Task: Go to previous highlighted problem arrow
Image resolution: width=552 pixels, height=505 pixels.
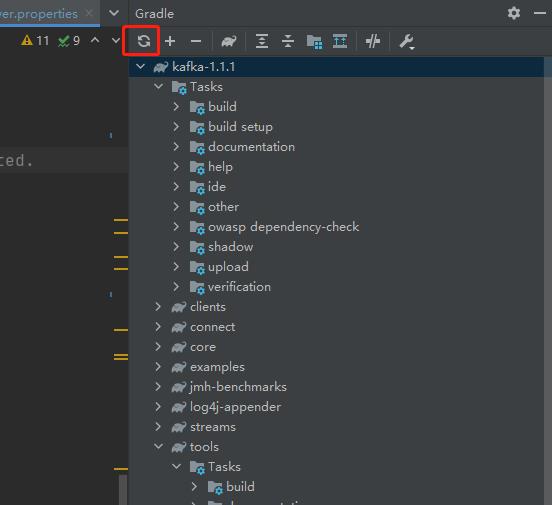Action: click(95, 40)
